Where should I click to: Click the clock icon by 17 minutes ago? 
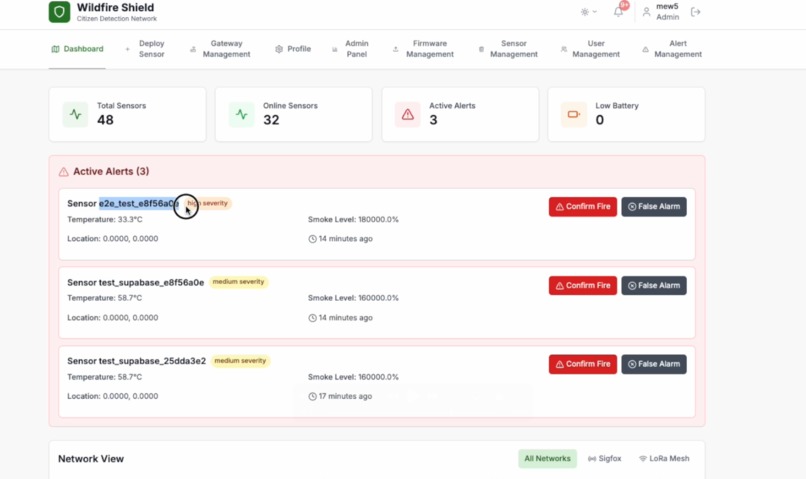coord(312,397)
